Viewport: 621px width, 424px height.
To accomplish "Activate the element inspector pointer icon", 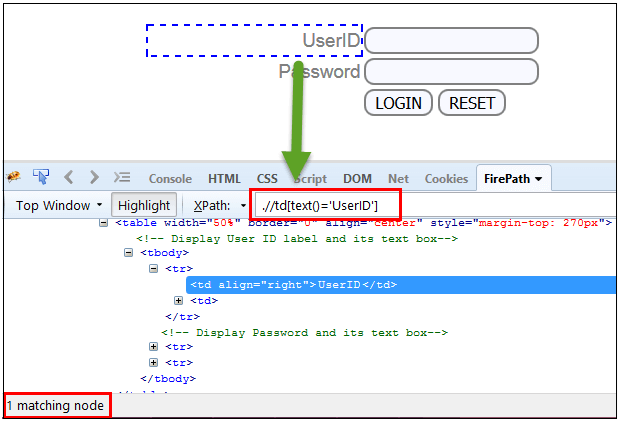I will [x=41, y=178].
